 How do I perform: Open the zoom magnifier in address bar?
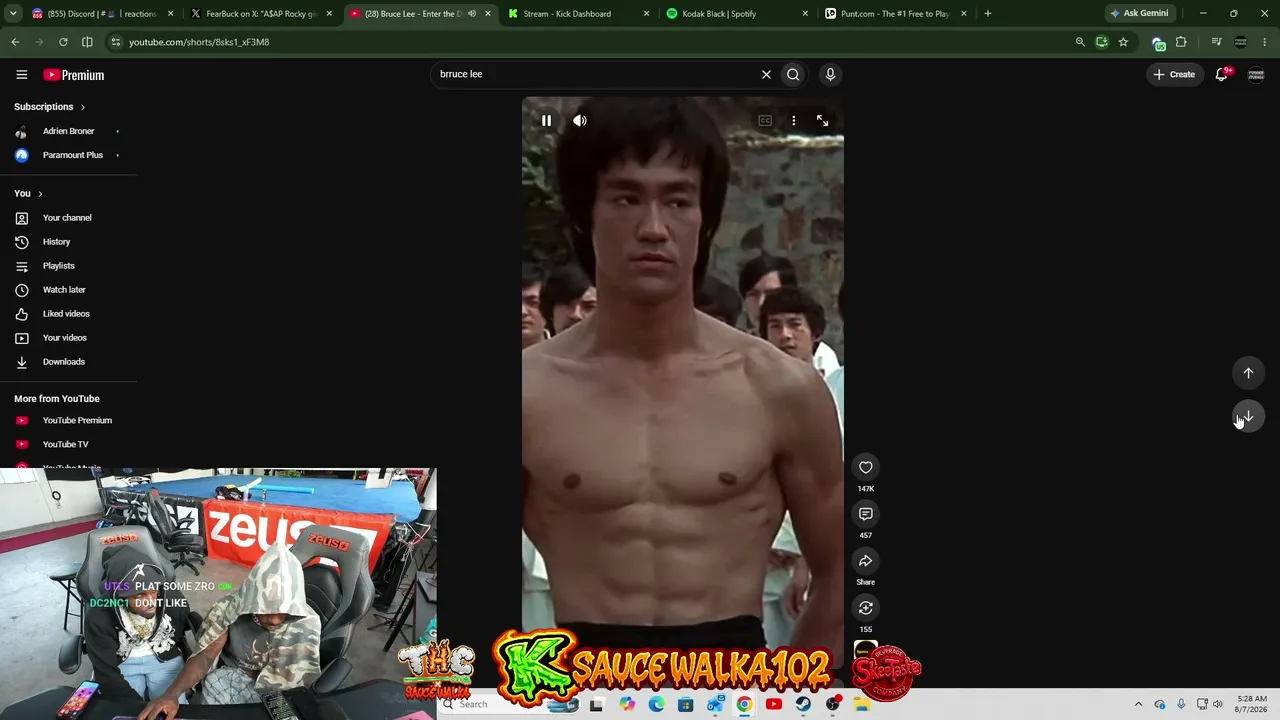point(1080,42)
